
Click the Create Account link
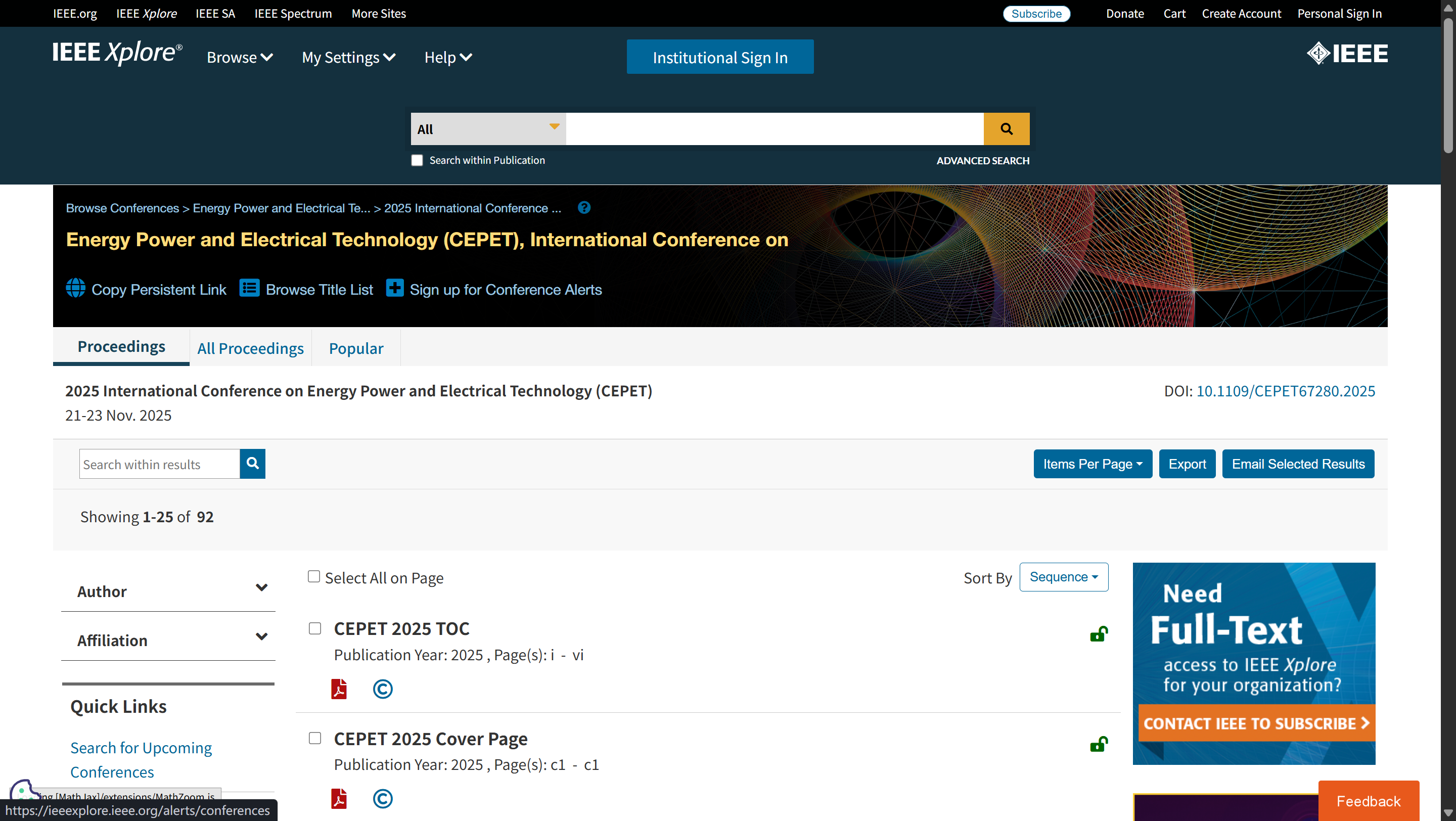pos(1241,14)
